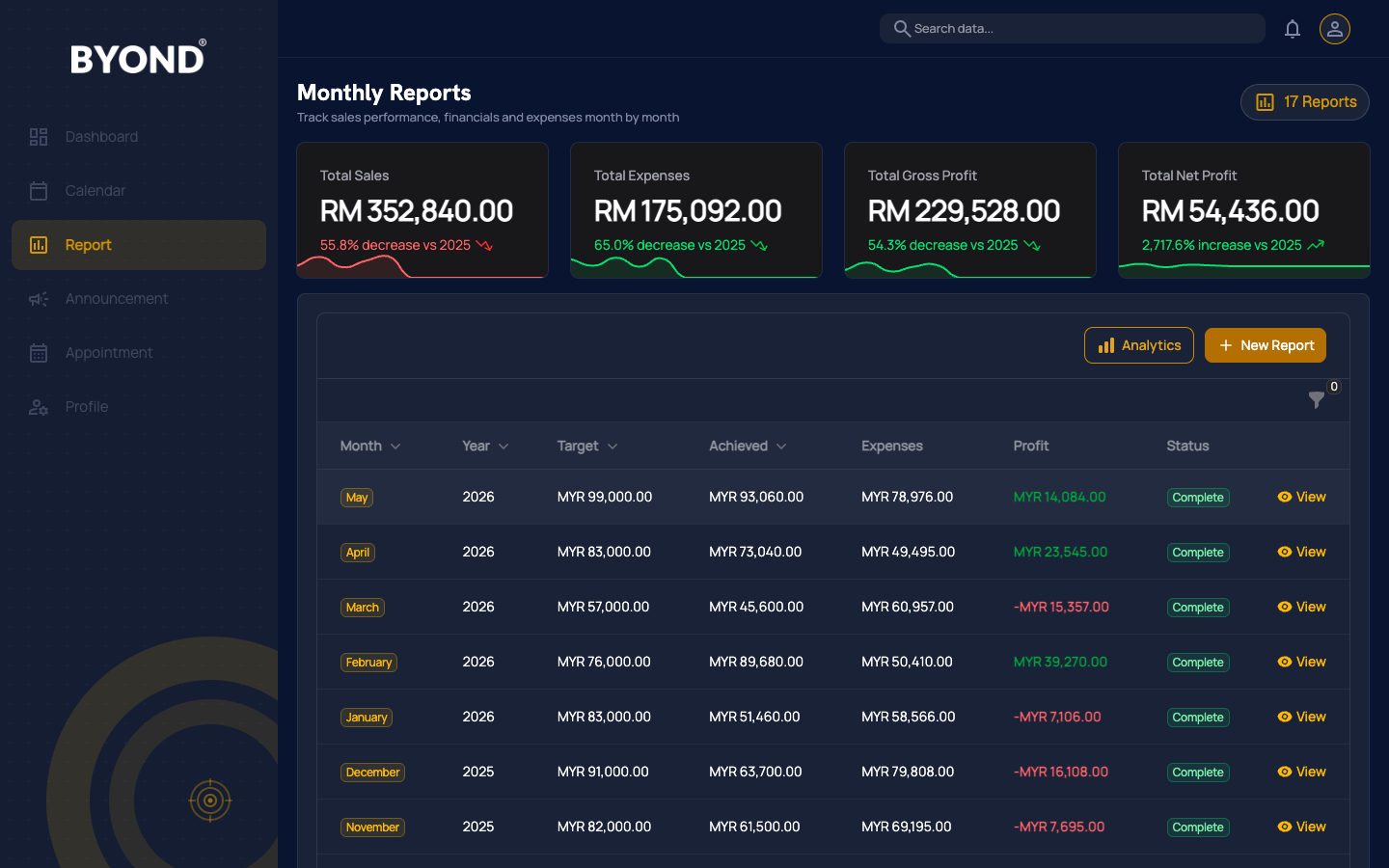The image size is (1389, 868).
Task: Click the BYOND logo
Action: pyautogui.click(x=138, y=58)
